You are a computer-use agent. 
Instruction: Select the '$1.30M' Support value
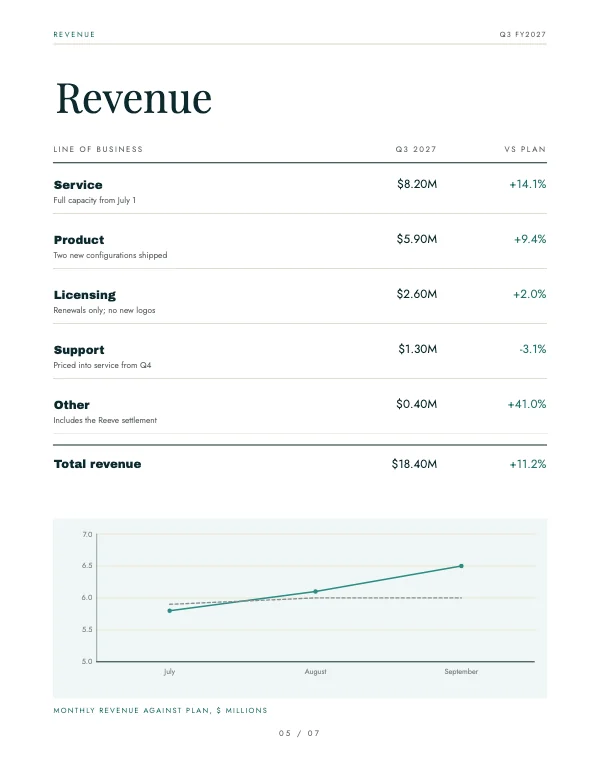[418, 349]
